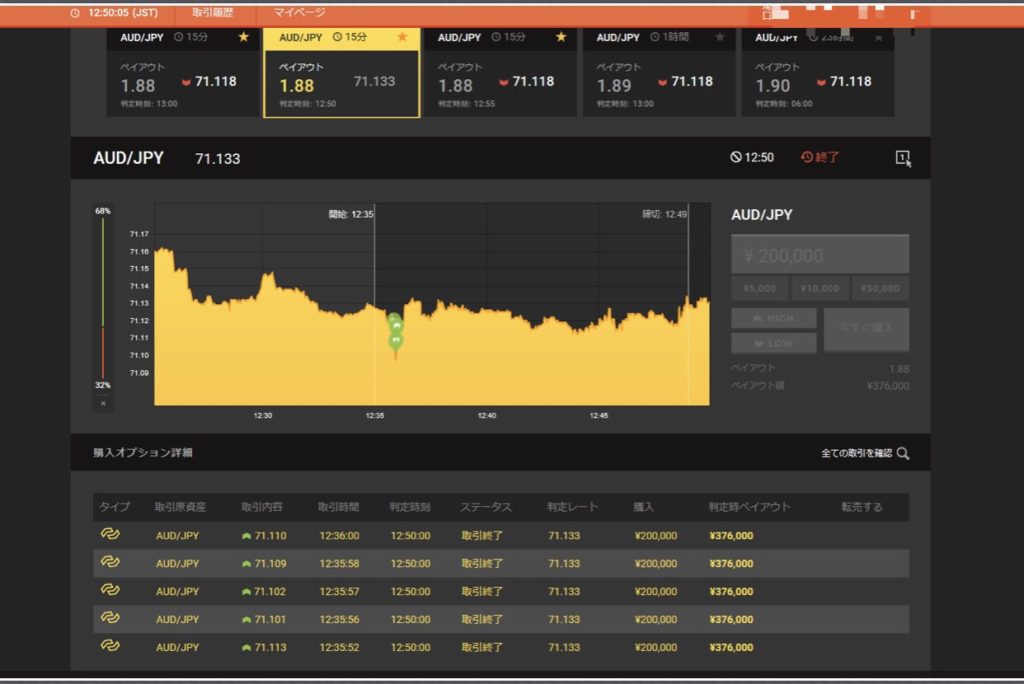Click the one-click trade icon in the AUD/JPY header
This screenshot has height=684, width=1024.
pos(903,158)
